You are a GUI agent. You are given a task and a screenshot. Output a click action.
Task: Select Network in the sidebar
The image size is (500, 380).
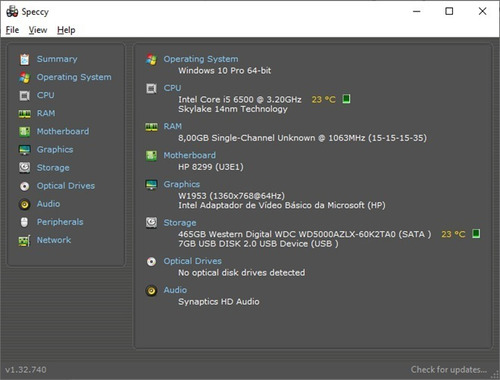tap(54, 240)
